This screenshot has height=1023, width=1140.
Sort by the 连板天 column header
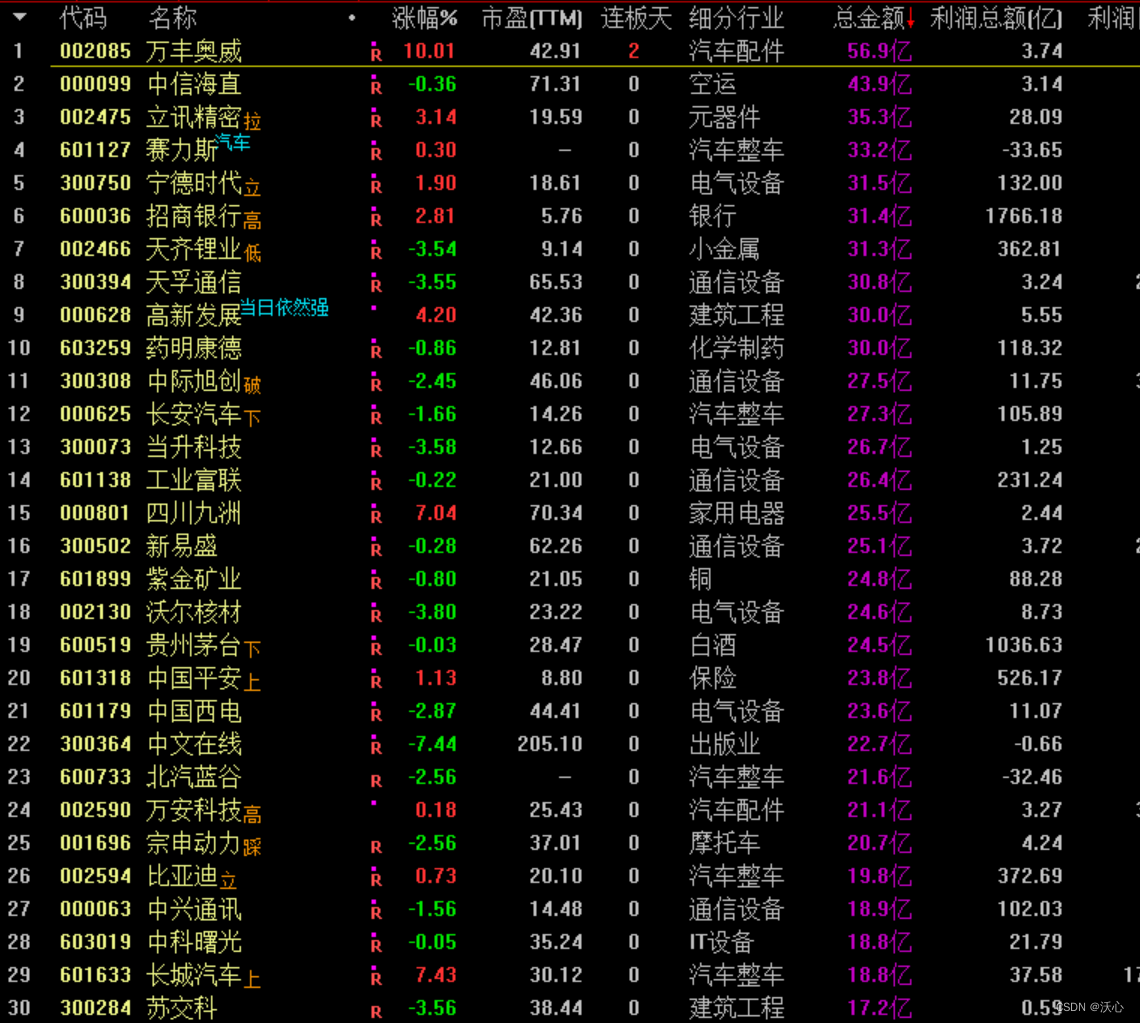click(x=636, y=18)
